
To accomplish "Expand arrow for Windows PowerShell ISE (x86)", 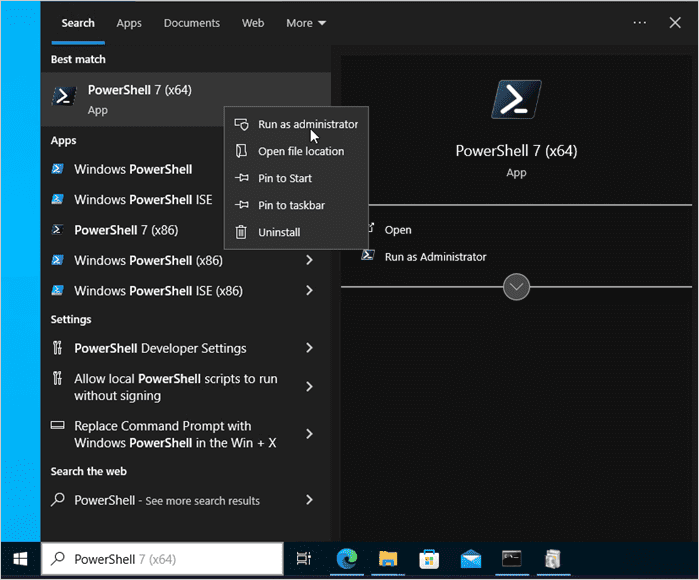I will [309, 290].
